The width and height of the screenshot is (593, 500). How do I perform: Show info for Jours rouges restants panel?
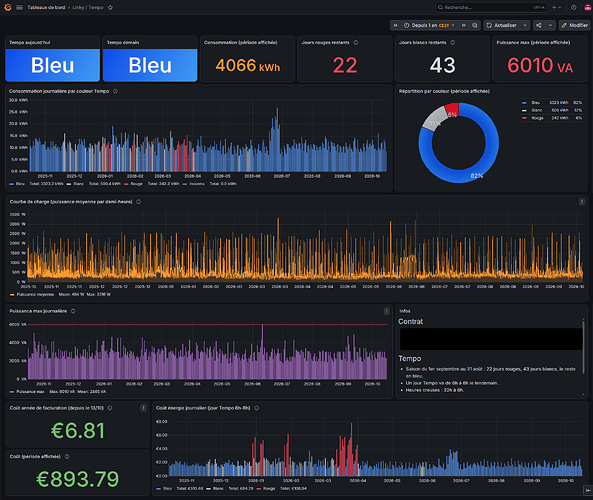pyautogui.click(x=355, y=42)
